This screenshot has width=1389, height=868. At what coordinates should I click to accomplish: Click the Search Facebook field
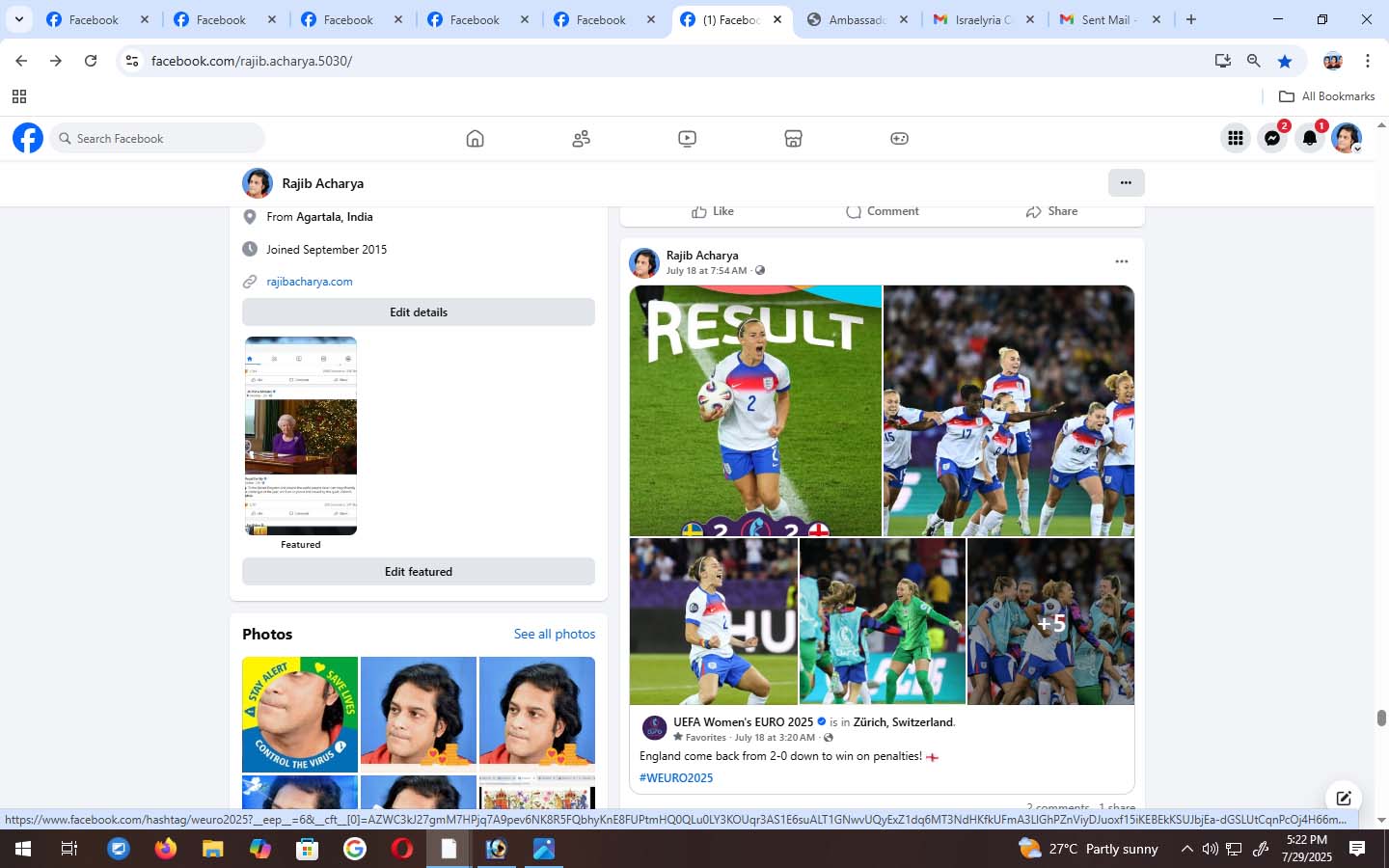(x=157, y=138)
